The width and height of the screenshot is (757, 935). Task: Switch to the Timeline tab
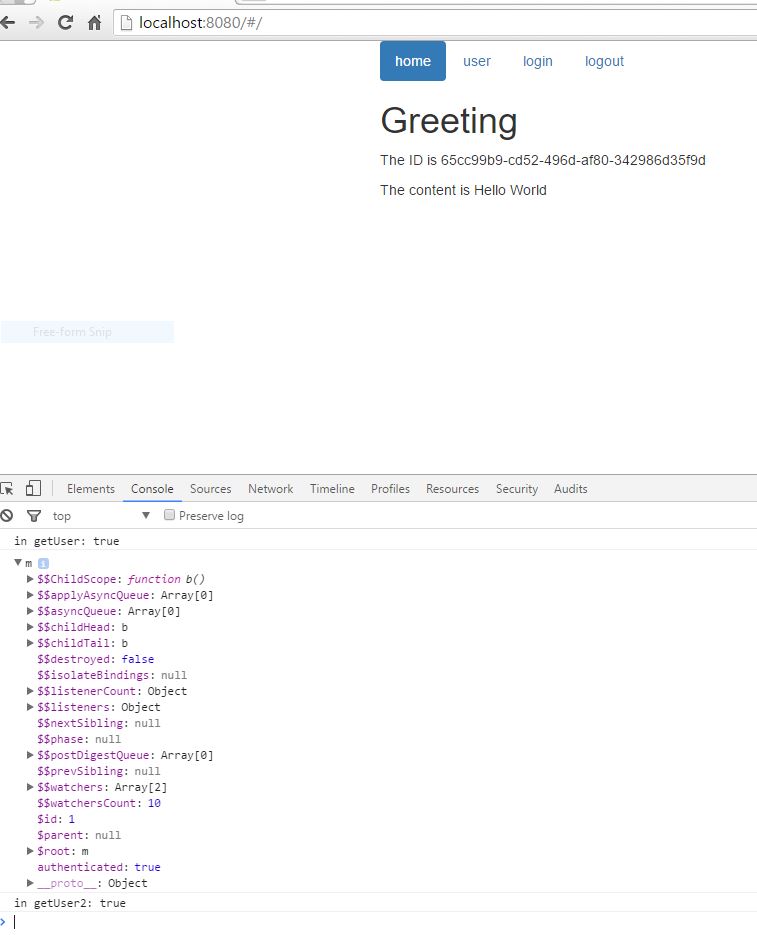click(x=332, y=488)
